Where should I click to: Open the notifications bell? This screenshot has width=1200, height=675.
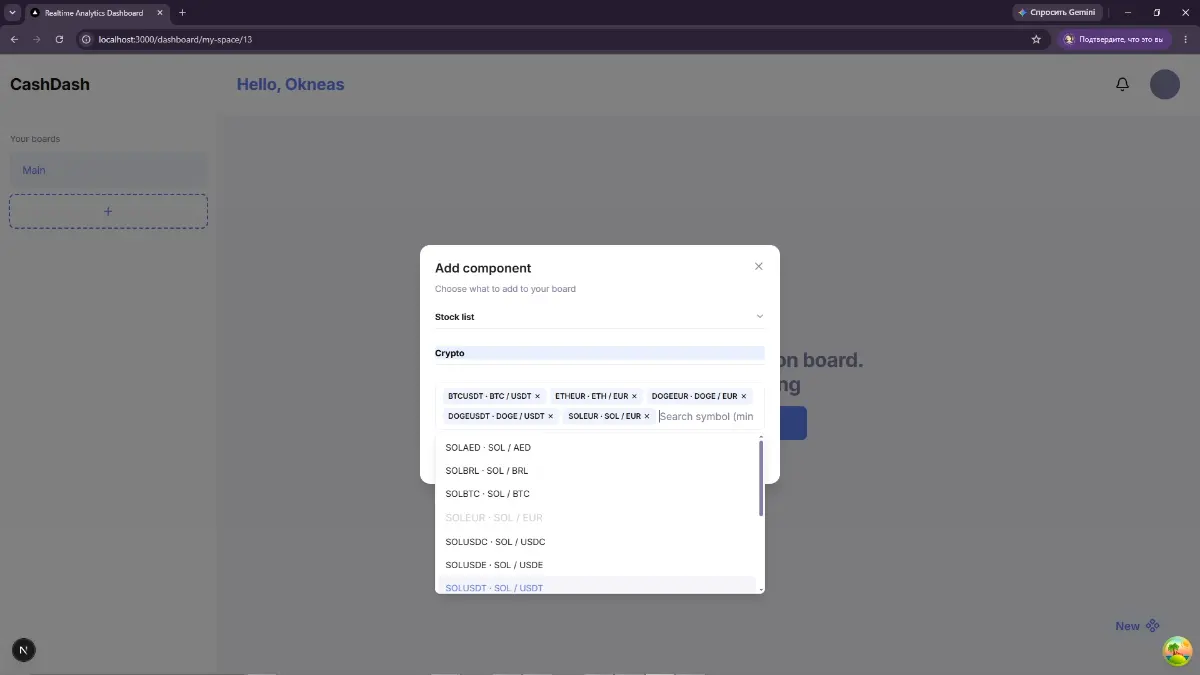(1122, 85)
